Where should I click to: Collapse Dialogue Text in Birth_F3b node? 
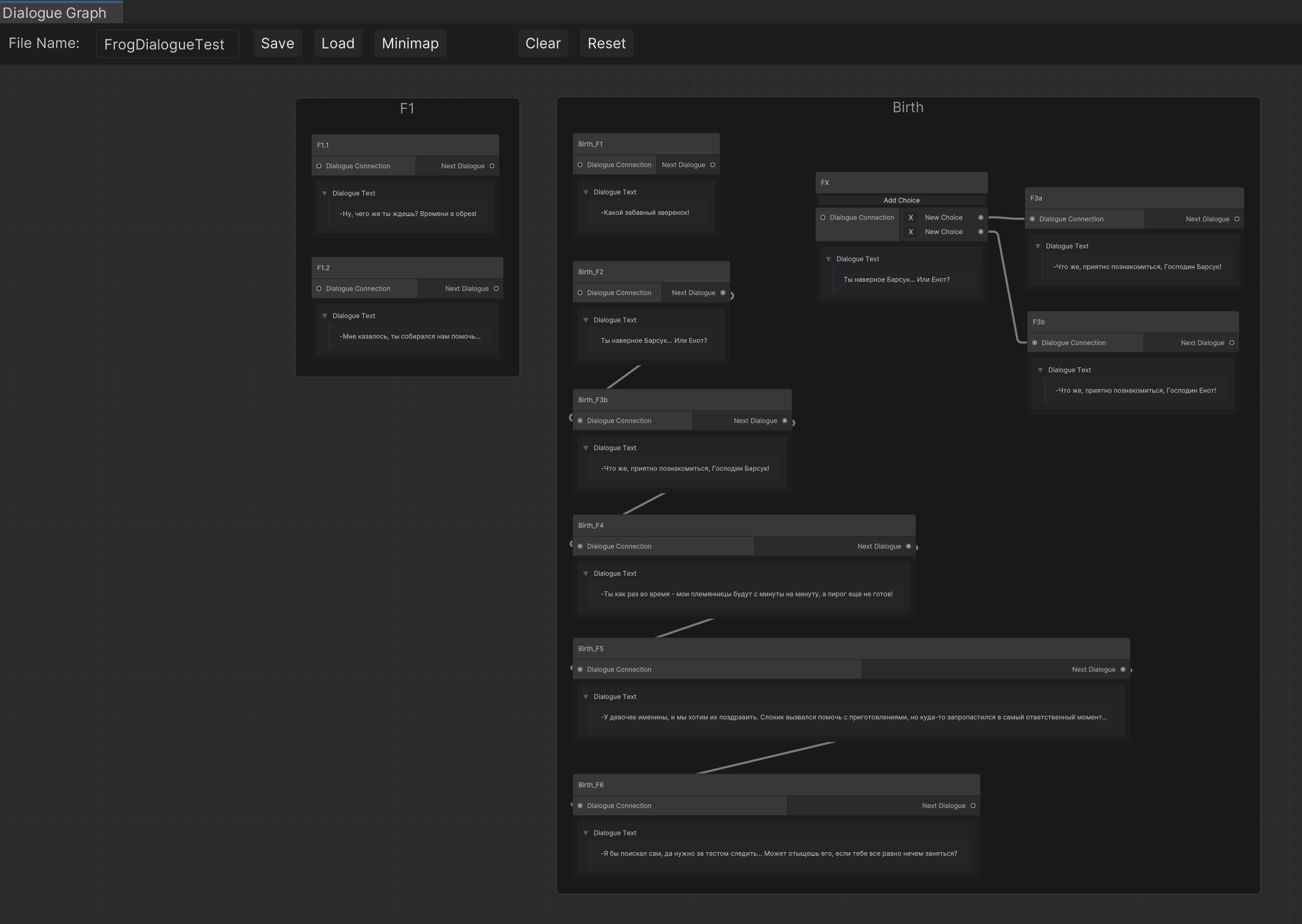(x=586, y=448)
